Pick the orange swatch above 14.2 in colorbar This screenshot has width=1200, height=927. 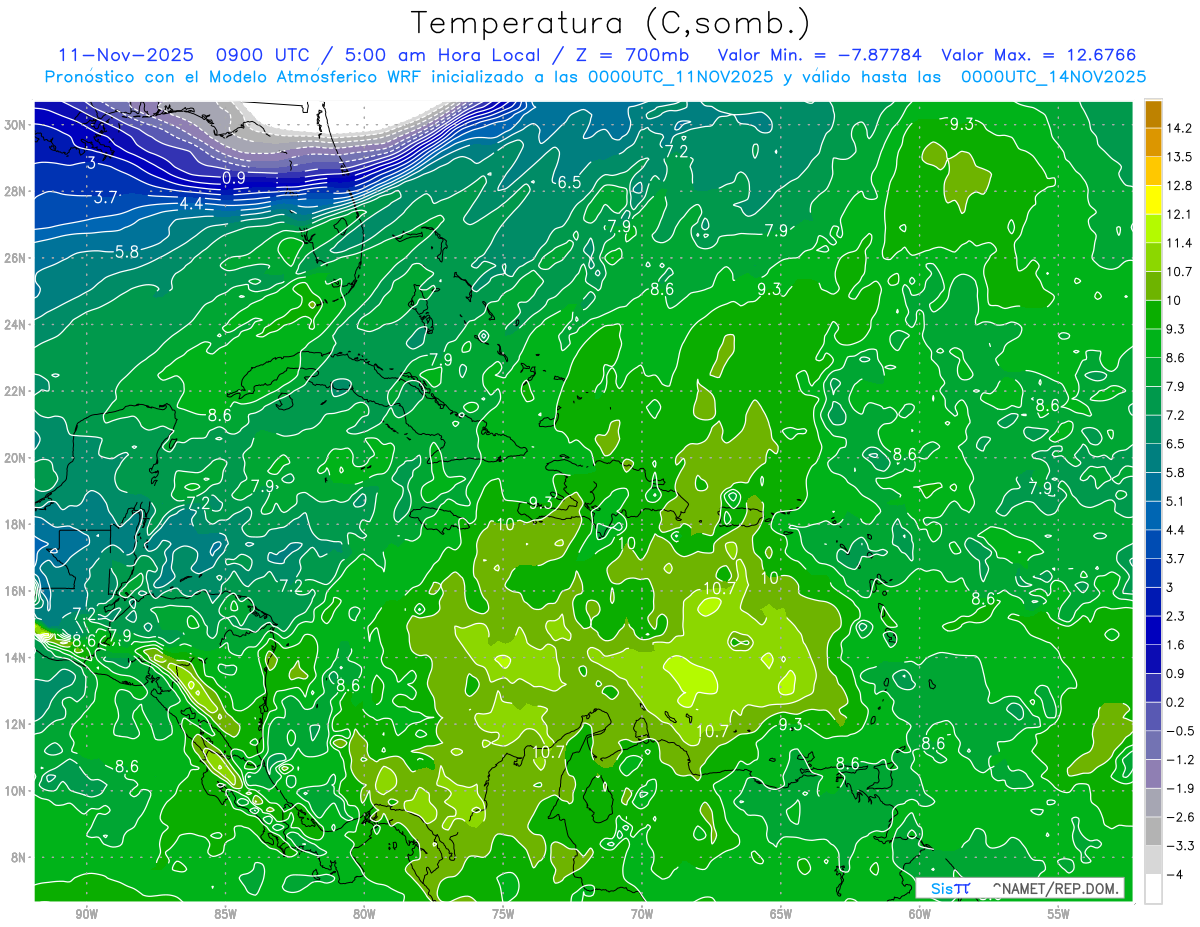(1153, 114)
